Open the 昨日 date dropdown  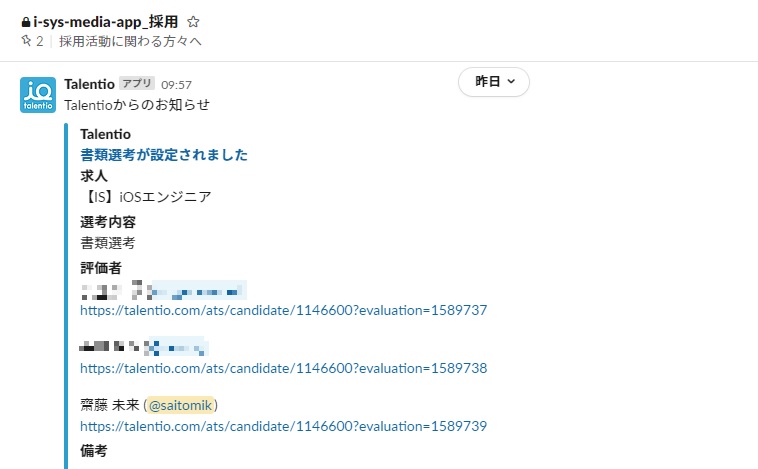tap(494, 82)
